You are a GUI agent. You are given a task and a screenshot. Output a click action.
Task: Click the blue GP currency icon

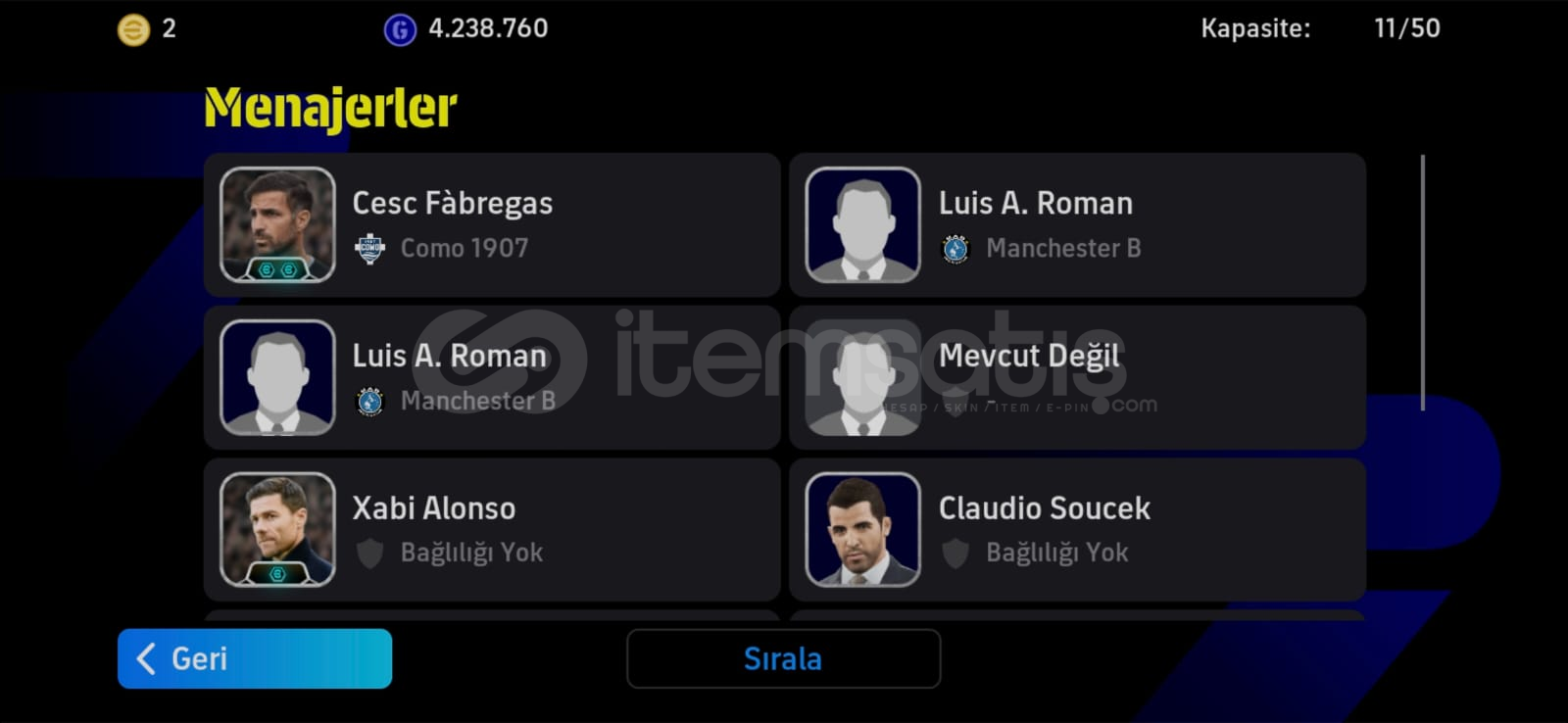coord(400,29)
